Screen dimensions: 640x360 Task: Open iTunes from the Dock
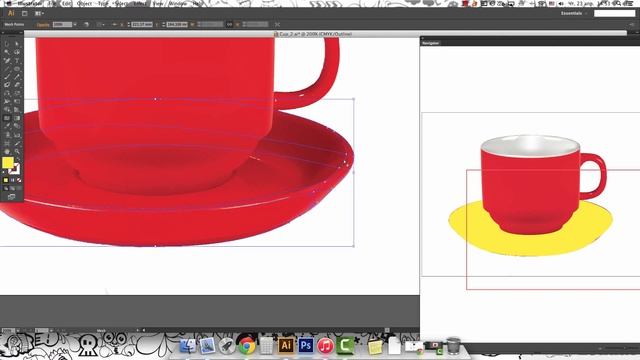point(325,346)
